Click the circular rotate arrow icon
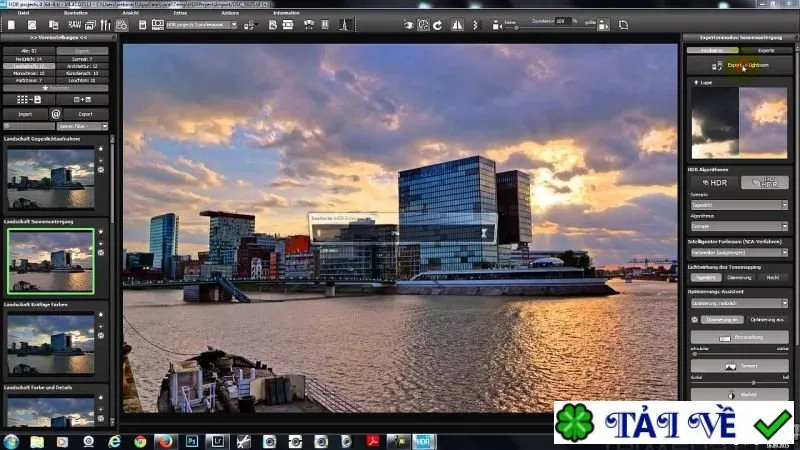Viewport: 800px width, 450px height. click(x=438, y=24)
